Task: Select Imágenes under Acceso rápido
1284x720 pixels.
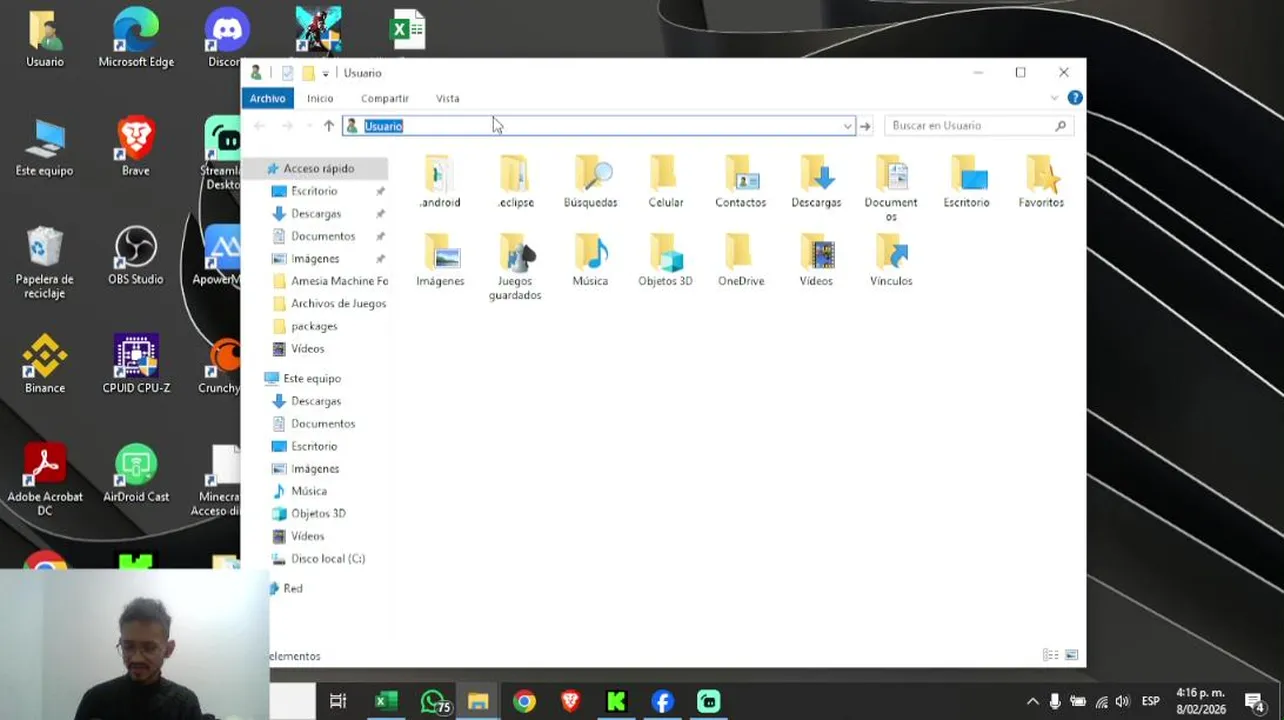Action: [x=315, y=259]
